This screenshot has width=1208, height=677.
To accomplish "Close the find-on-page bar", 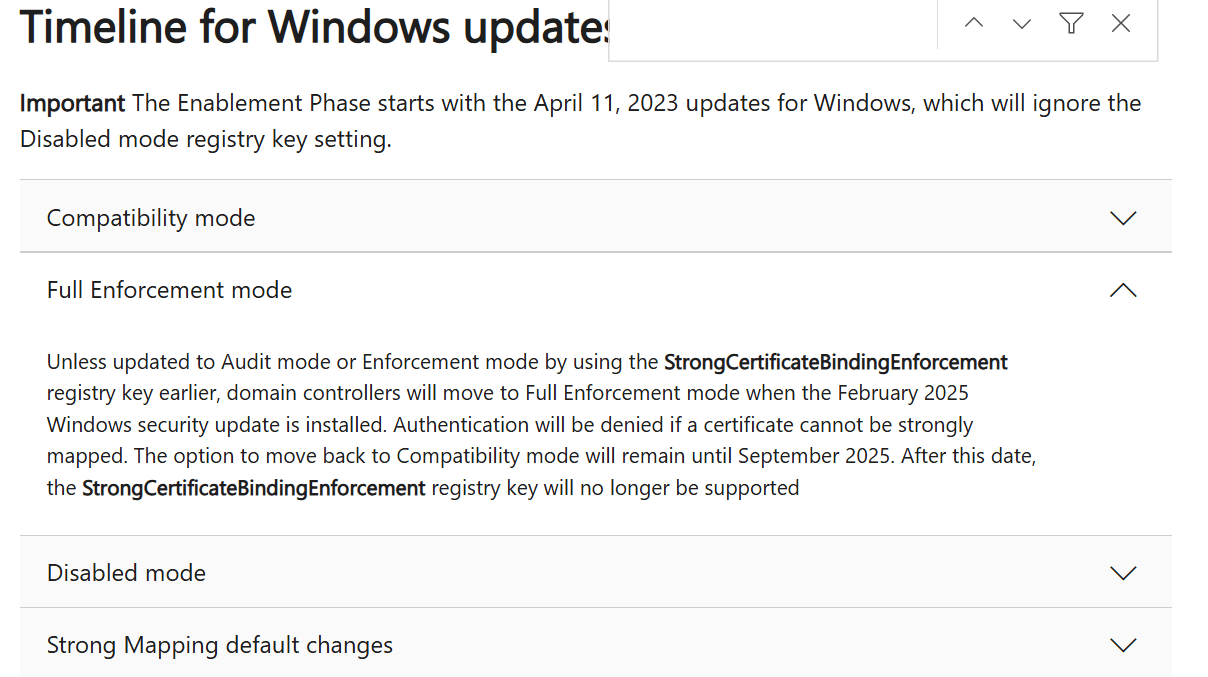I will coord(1121,23).
